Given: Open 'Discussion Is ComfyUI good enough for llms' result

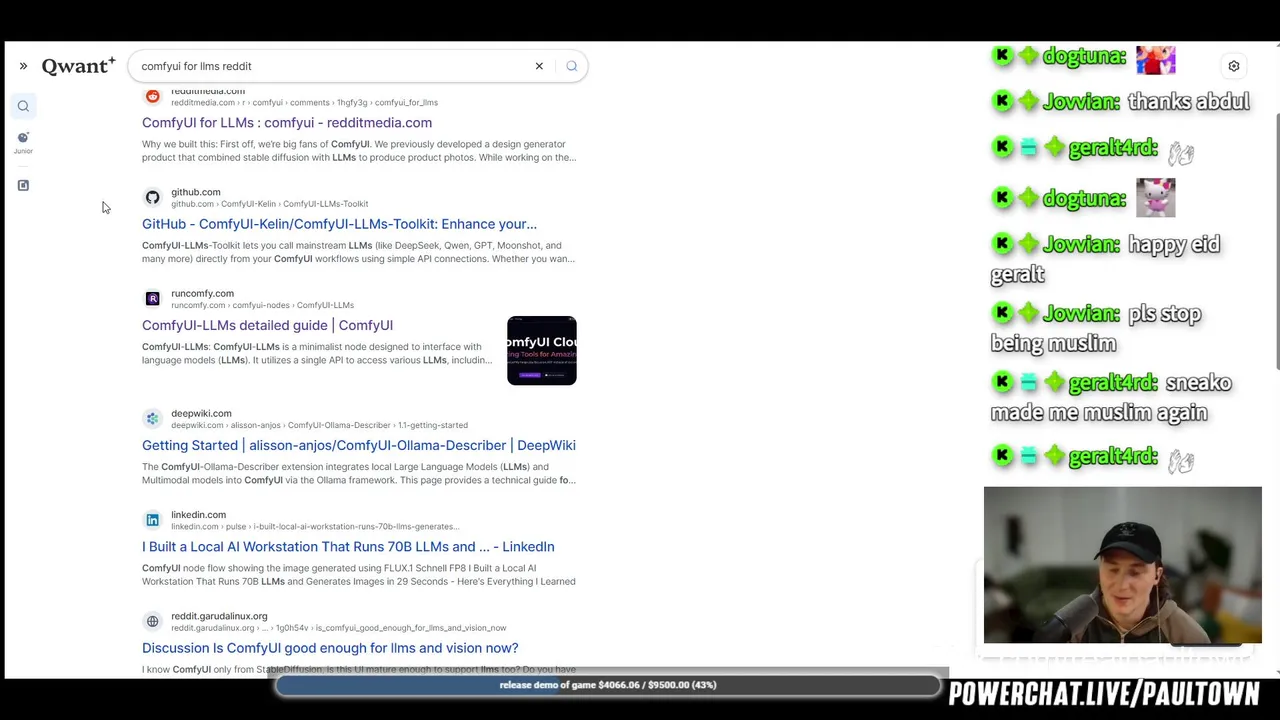Looking at the screenshot, I should [x=330, y=648].
